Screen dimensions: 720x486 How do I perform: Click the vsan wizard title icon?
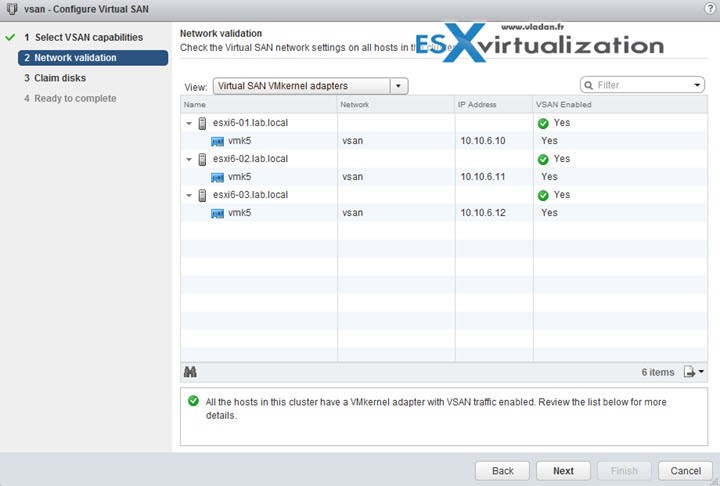(x=12, y=9)
